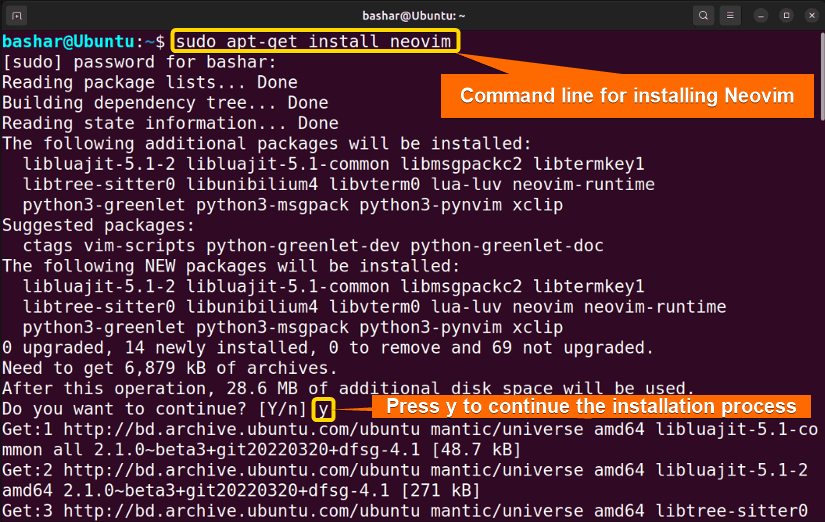Click the typed 'y' response character
The image size is (825, 522).
click(323, 410)
